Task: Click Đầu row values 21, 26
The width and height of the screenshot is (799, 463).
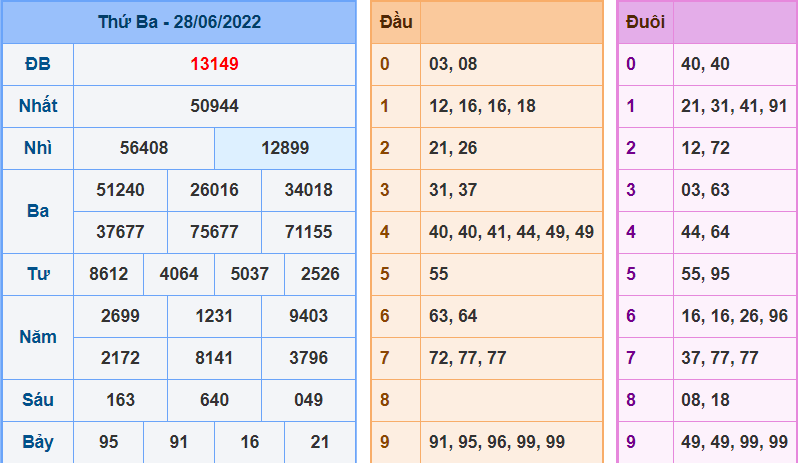Action: [x=453, y=148]
